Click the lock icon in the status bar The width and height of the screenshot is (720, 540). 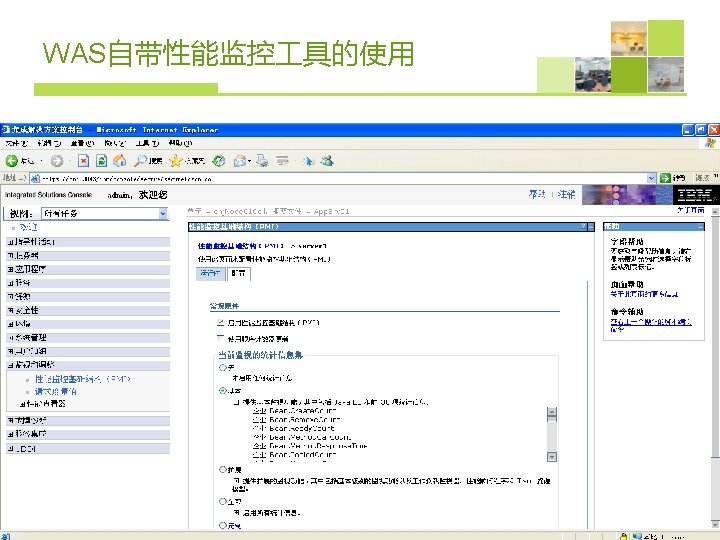[x=623, y=536]
